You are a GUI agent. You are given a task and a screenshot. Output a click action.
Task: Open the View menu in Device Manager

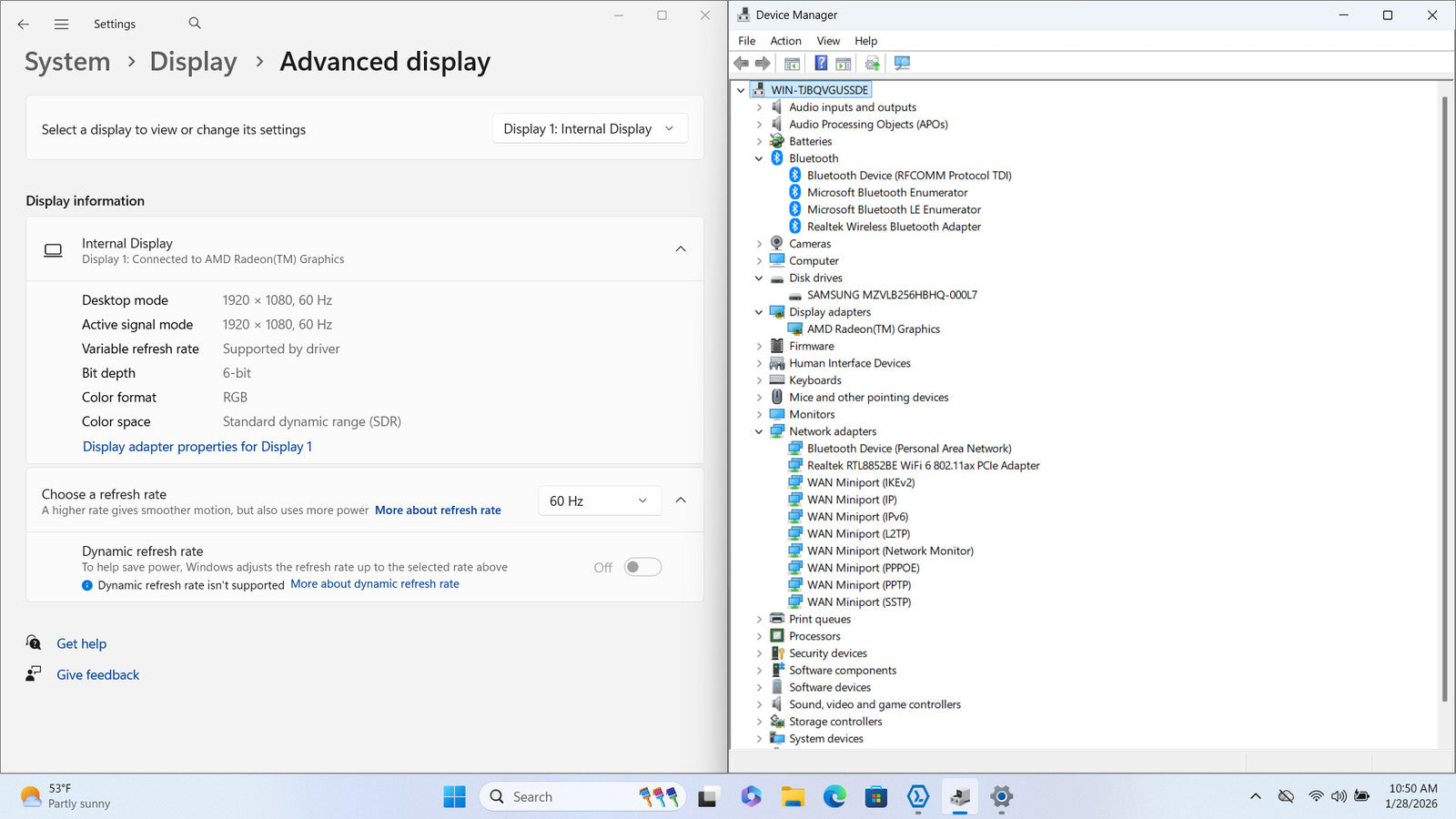click(x=827, y=41)
